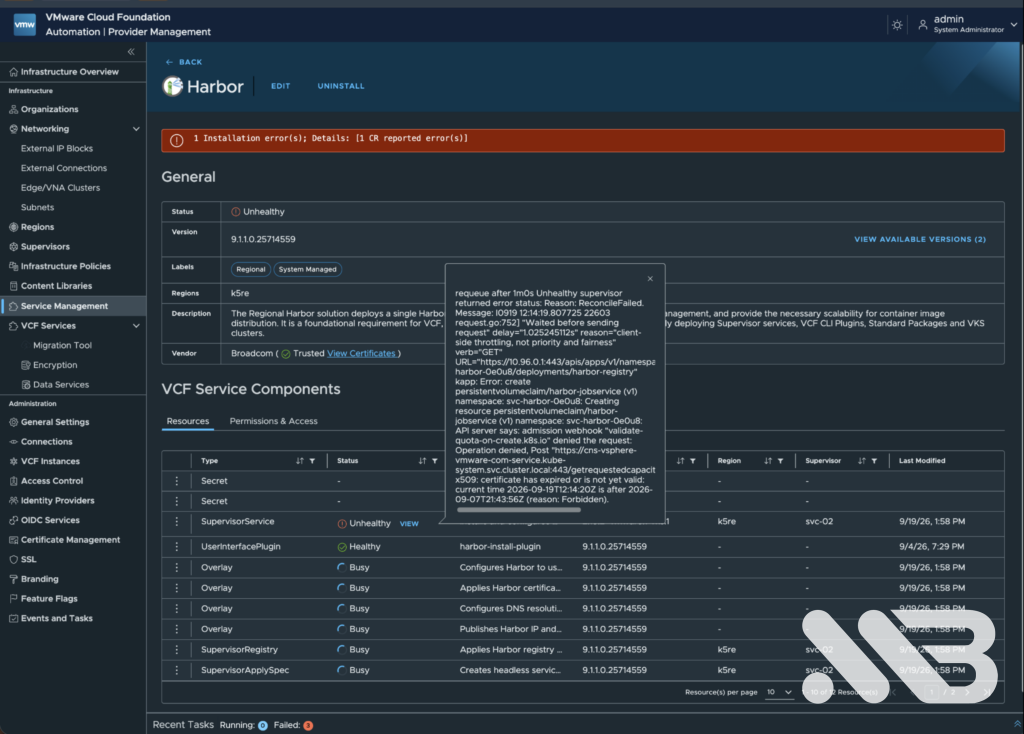Switch to Permissions & Access tab
The height and width of the screenshot is (734, 1024).
274,421
